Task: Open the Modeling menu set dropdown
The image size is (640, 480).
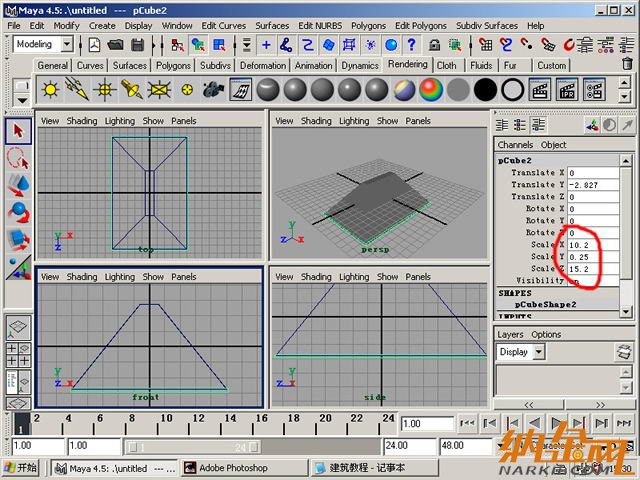Action: pos(45,45)
